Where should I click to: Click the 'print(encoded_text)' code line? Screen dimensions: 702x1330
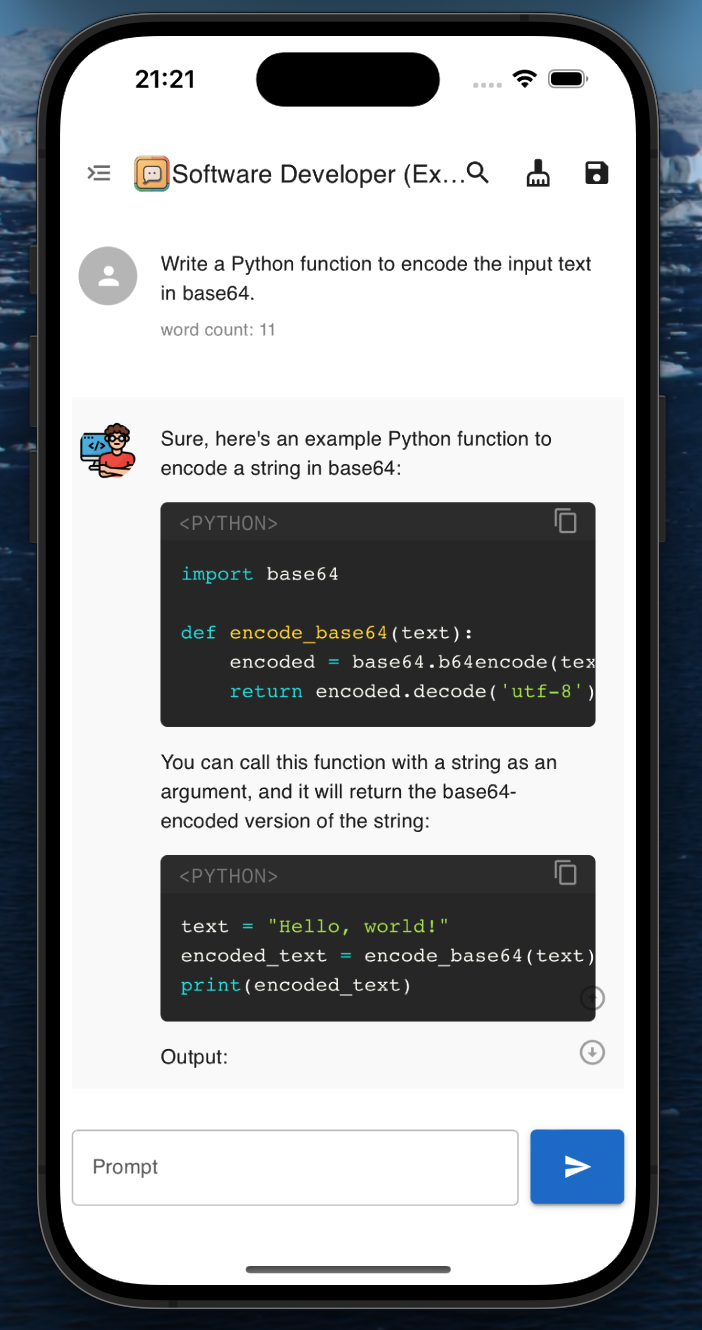tap(296, 985)
